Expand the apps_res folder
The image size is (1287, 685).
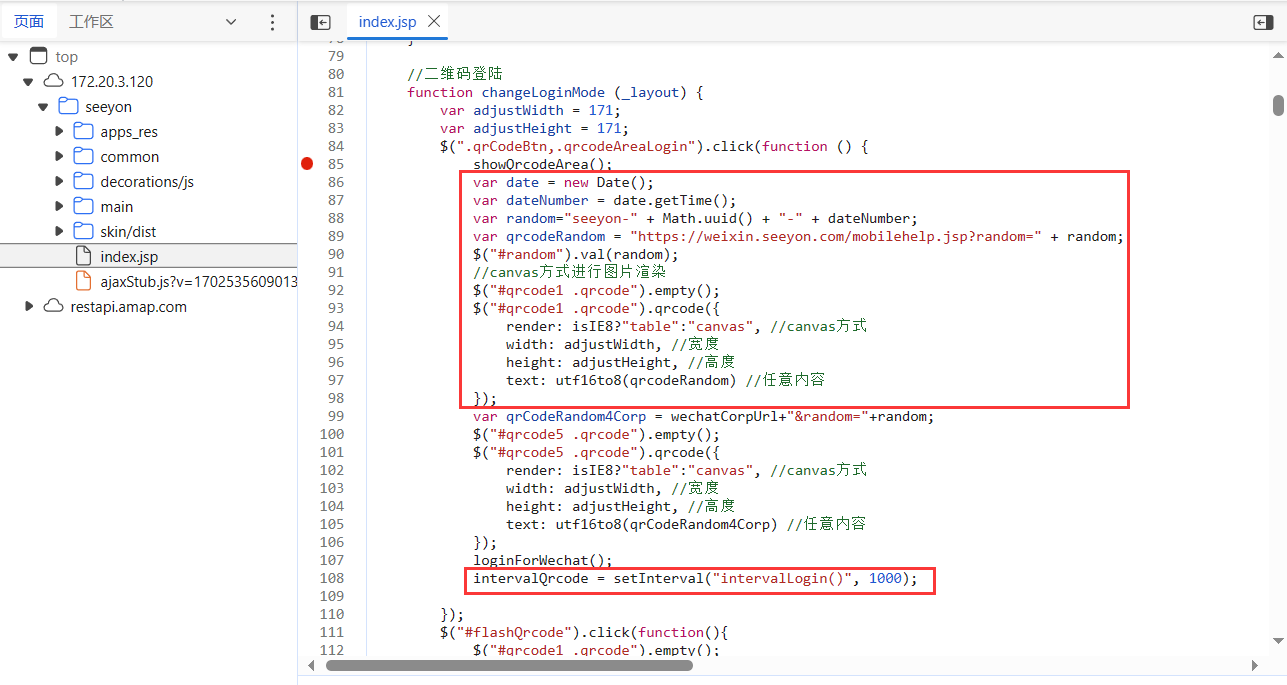point(60,132)
